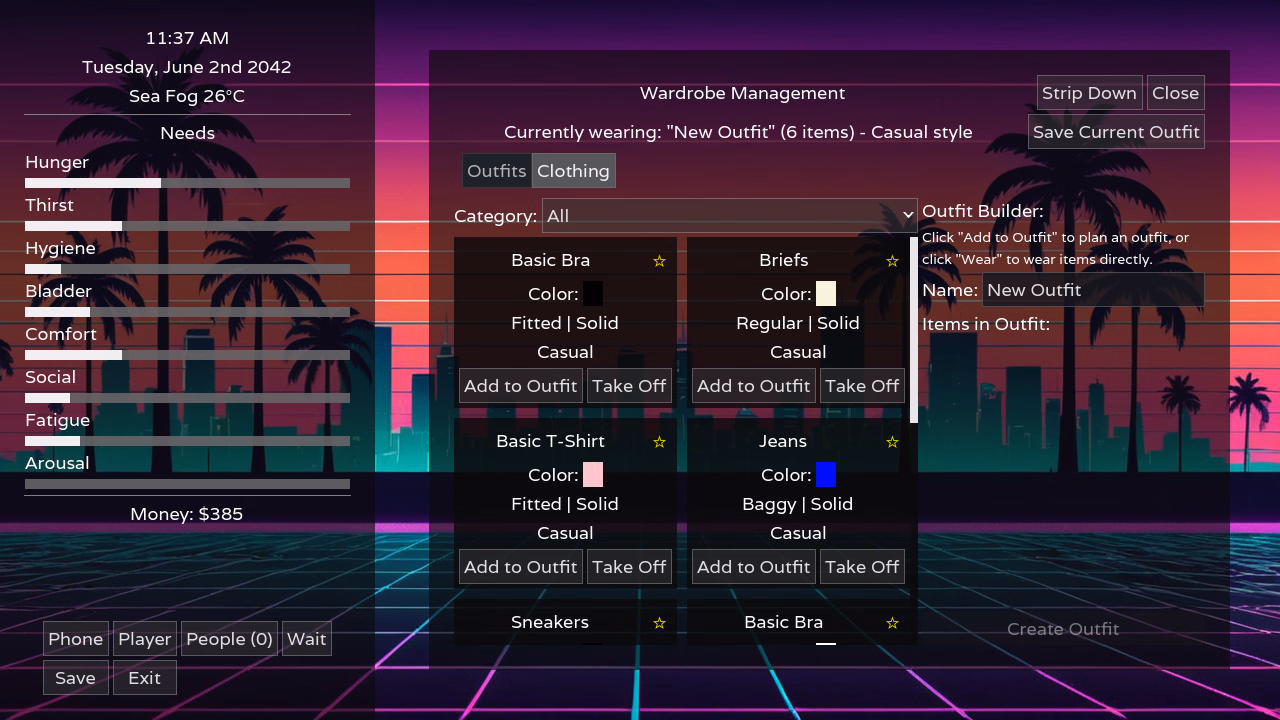Add Basic Bra to outfit

click(x=521, y=386)
